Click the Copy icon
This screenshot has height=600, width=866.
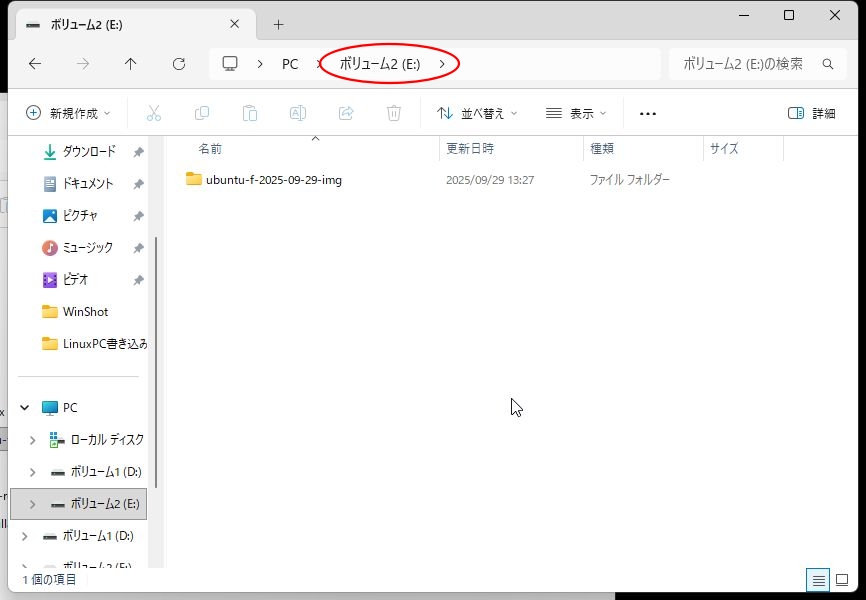[201, 113]
